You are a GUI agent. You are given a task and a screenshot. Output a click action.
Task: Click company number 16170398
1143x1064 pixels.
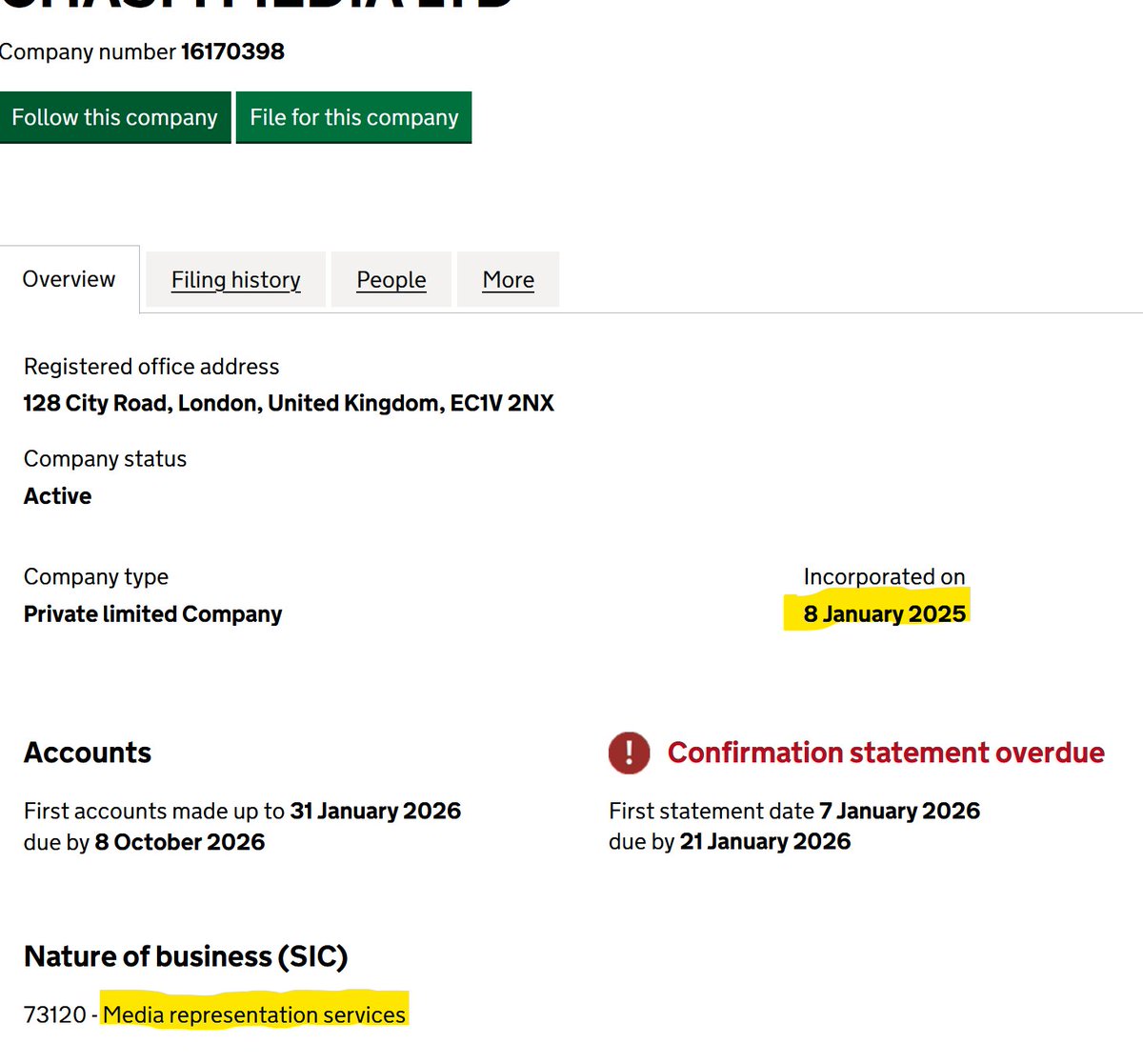click(x=232, y=51)
